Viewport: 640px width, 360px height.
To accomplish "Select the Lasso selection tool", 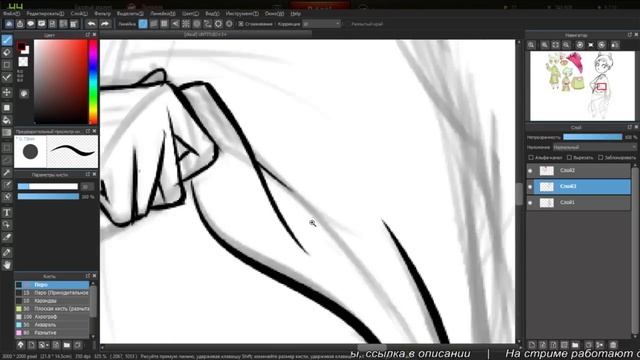I will [7, 160].
